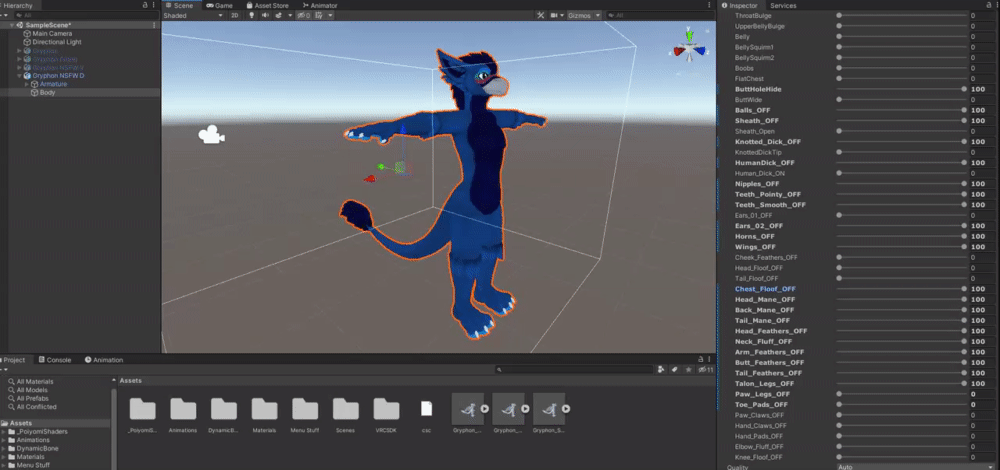Select the Body object in Hierarchy
The image size is (1000, 470).
point(47,92)
